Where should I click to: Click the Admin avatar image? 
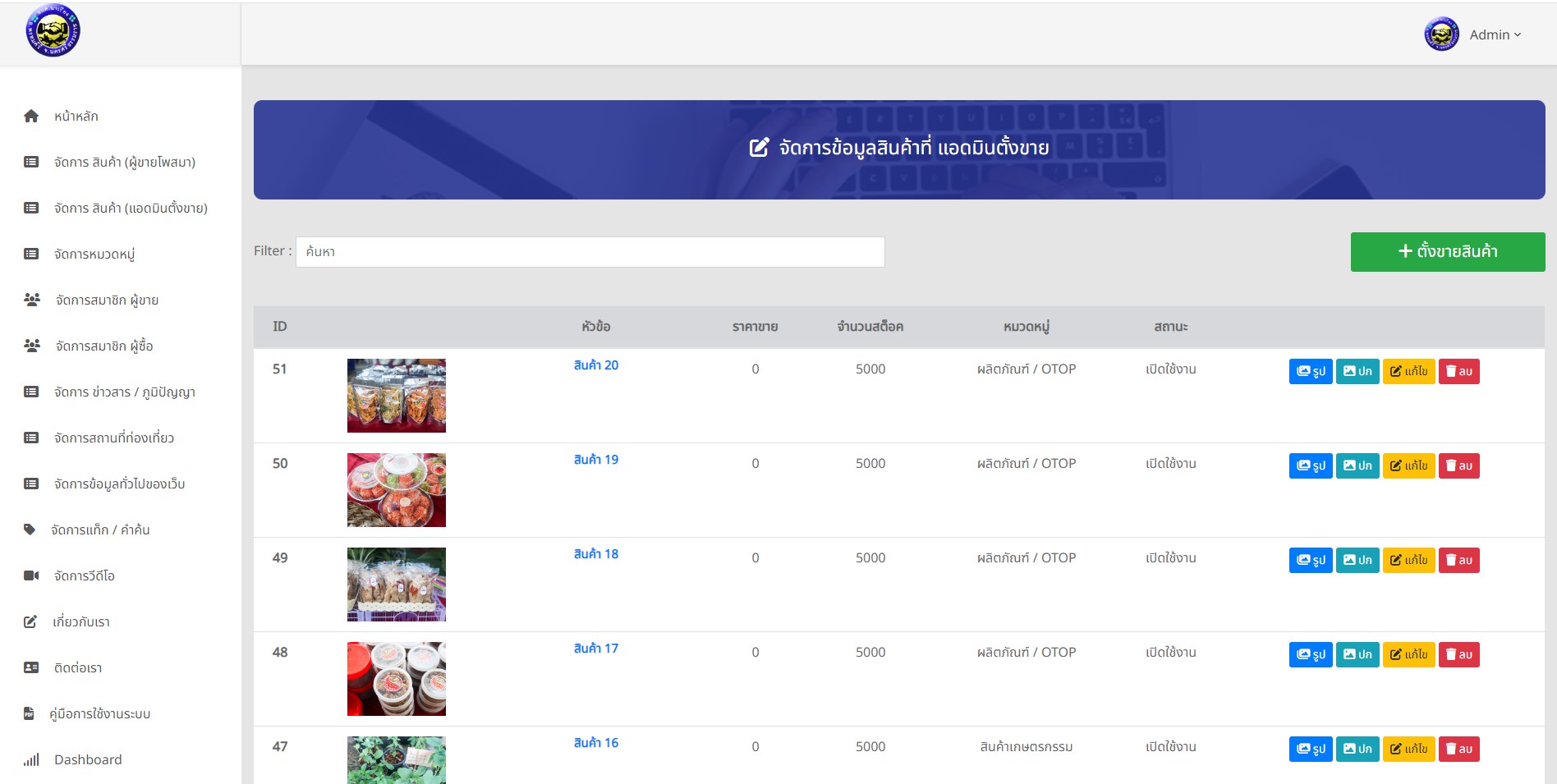coord(1441,34)
